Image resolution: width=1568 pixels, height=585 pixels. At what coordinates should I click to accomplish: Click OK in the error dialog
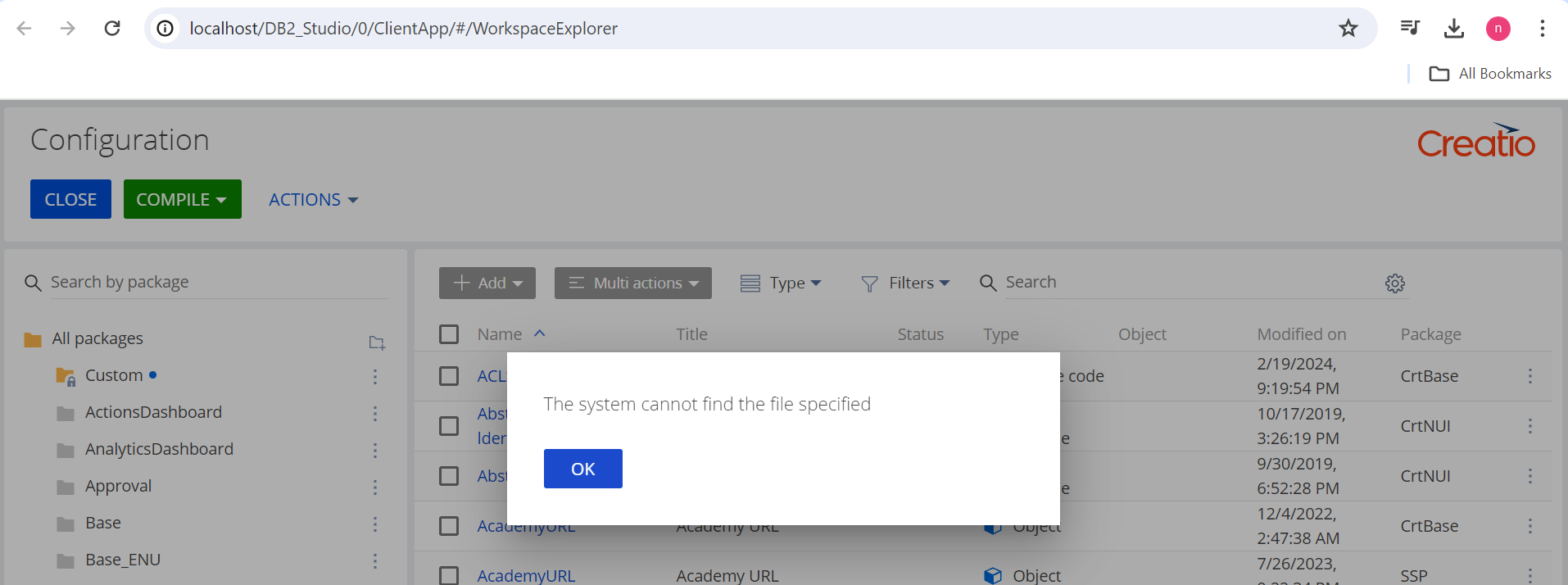pos(582,469)
